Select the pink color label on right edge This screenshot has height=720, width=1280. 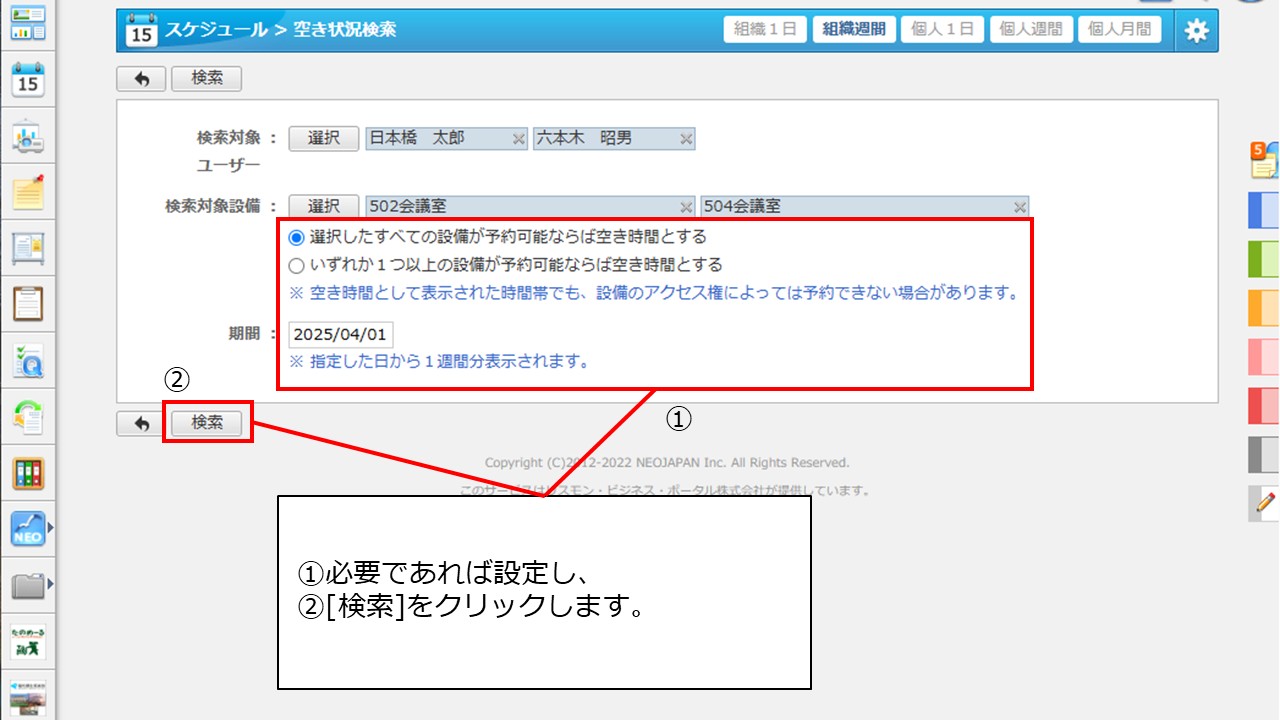(1264, 356)
